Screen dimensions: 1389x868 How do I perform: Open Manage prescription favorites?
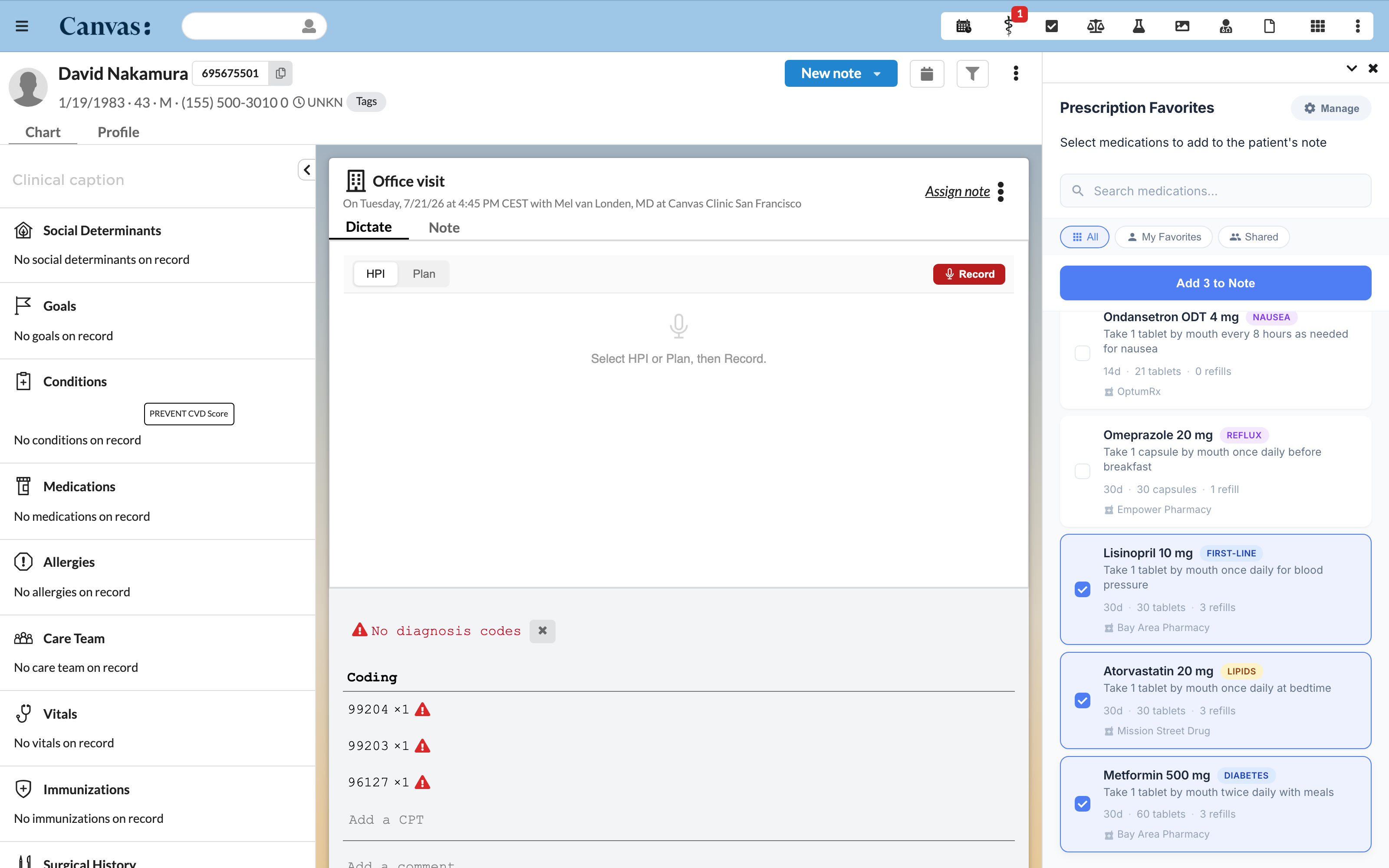pos(1331,108)
